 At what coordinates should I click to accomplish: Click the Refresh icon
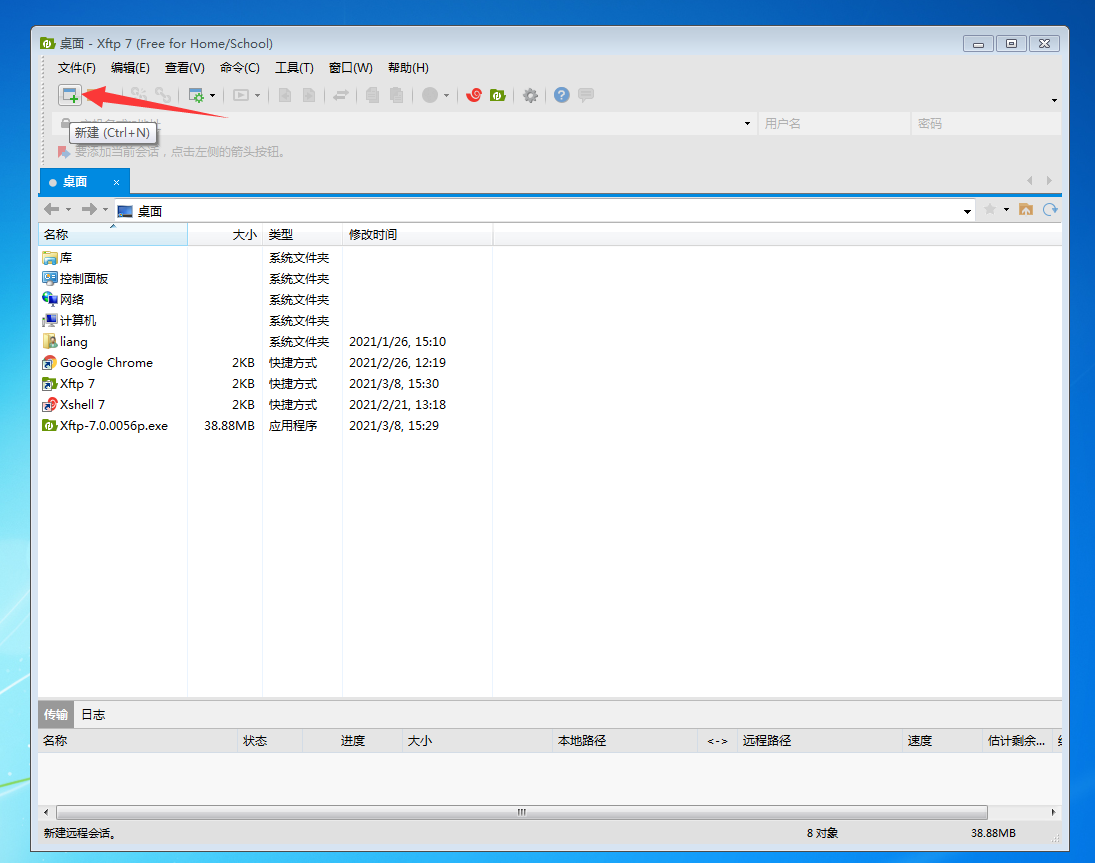(1050, 209)
